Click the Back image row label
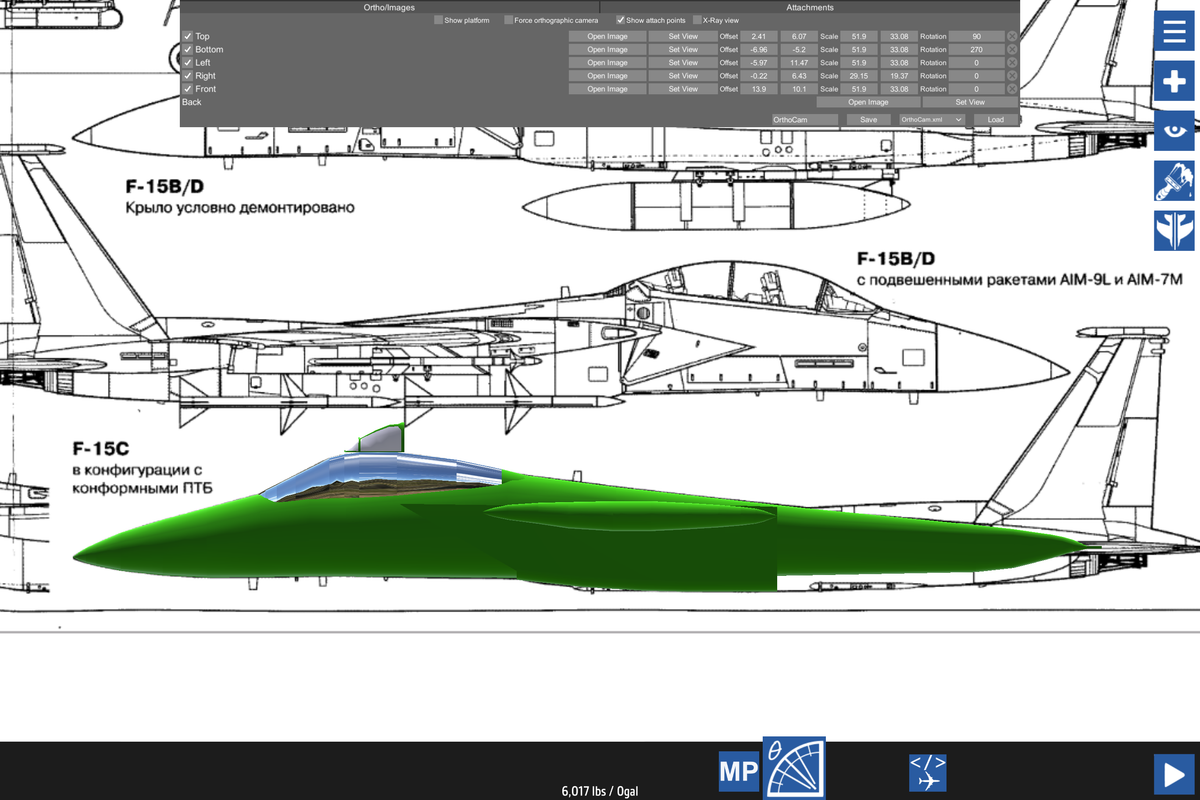This screenshot has height=800, width=1200. click(191, 102)
